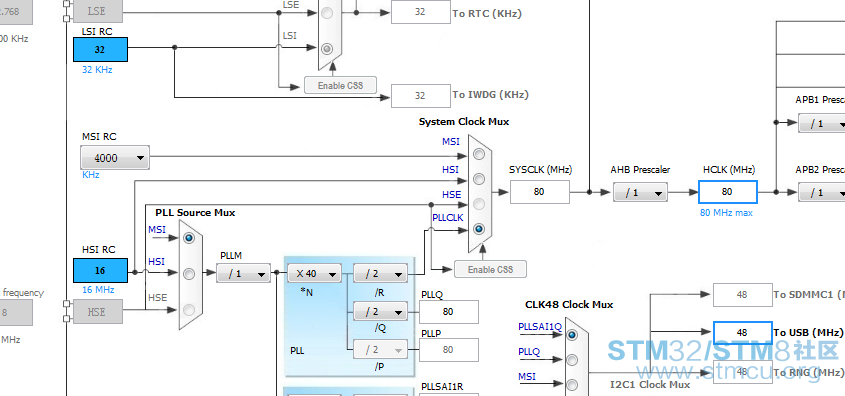Click the PLLQ output value field
Screen dimensions: 845x396
tap(448, 311)
